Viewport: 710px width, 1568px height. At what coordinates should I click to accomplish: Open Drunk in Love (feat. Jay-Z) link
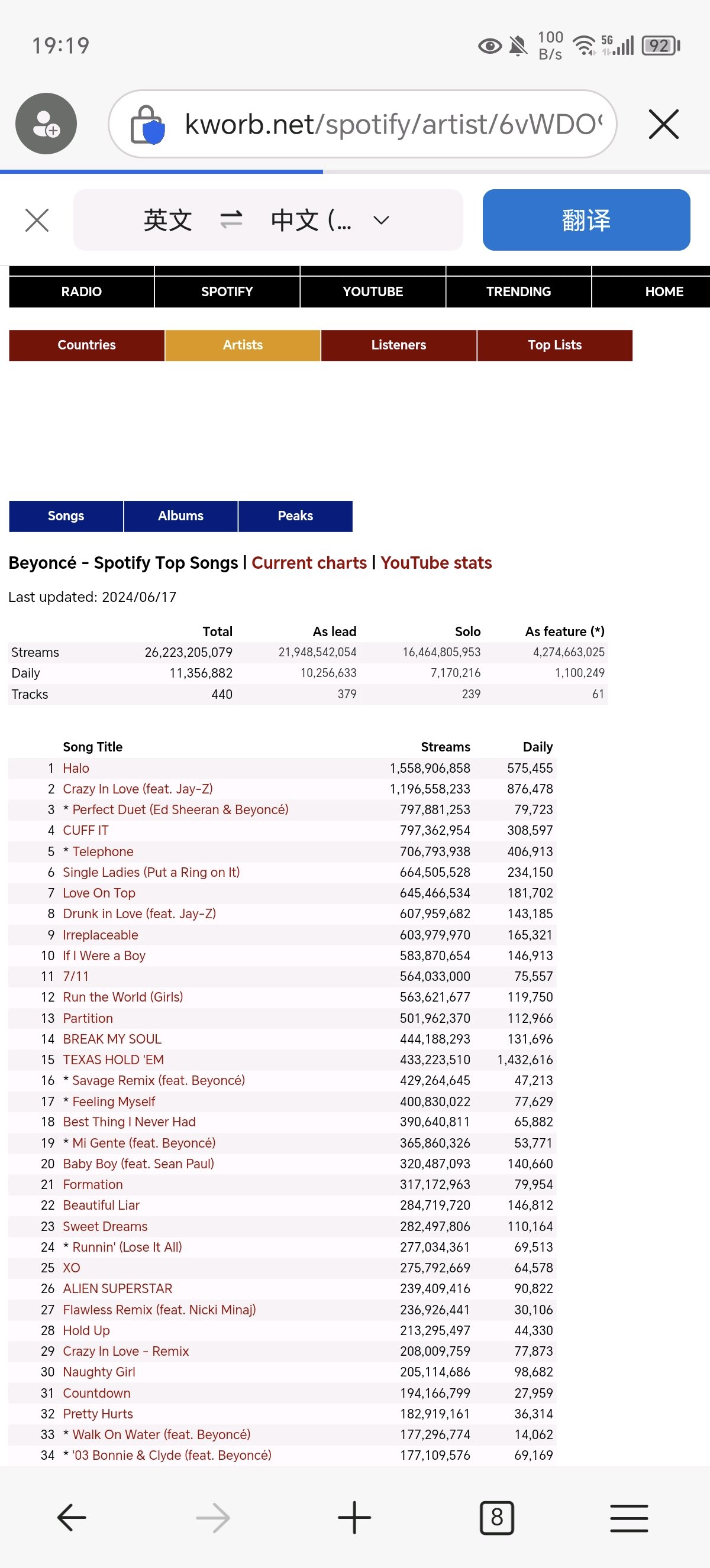[140, 913]
